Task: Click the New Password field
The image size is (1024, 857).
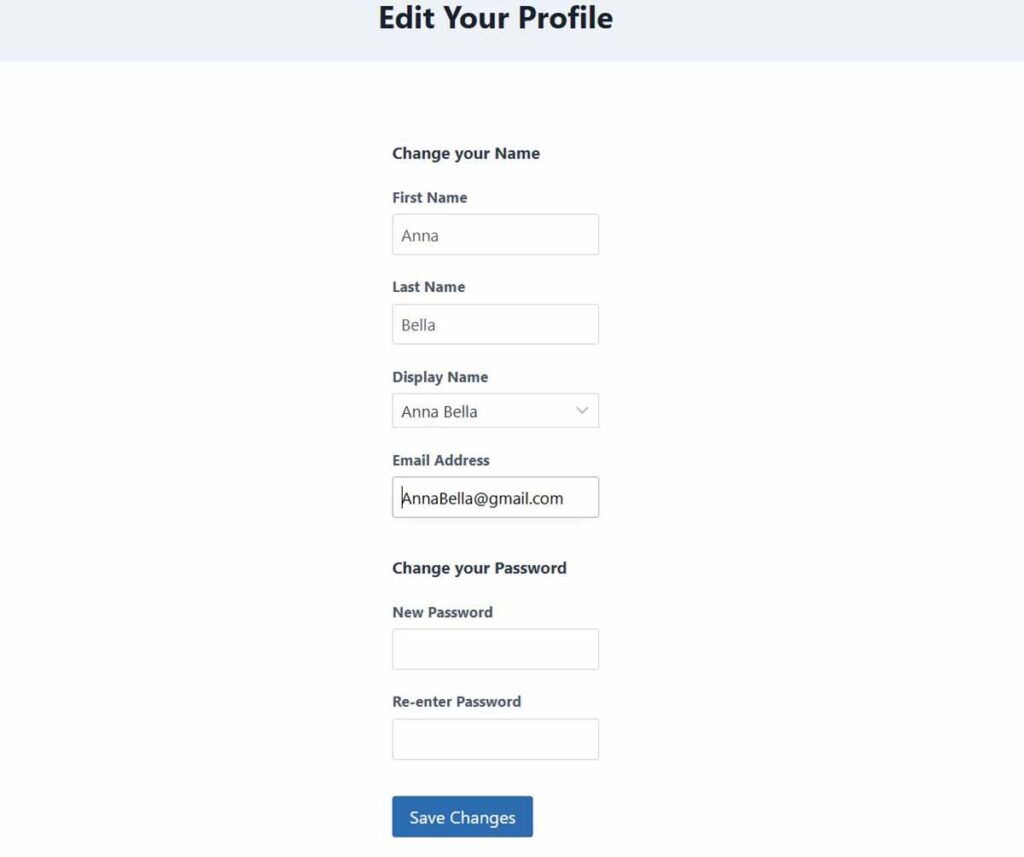Action: click(x=495, y=649)
